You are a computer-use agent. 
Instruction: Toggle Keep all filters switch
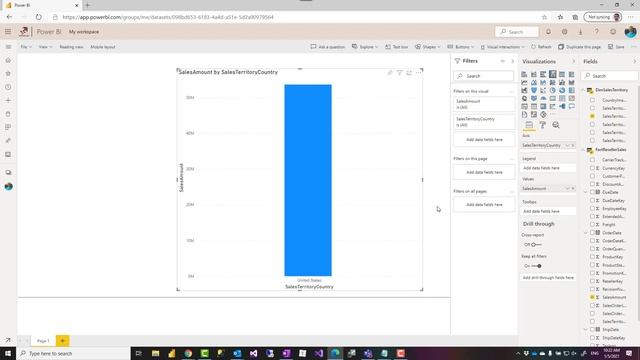click(x=536, y=266)
